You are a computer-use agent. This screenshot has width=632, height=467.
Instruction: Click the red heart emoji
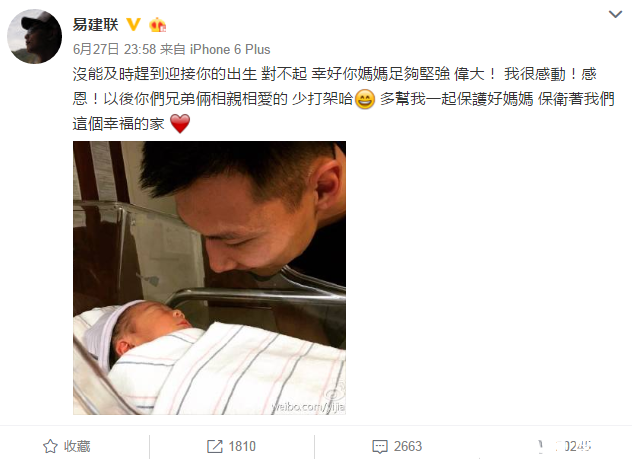coord(180,123)
